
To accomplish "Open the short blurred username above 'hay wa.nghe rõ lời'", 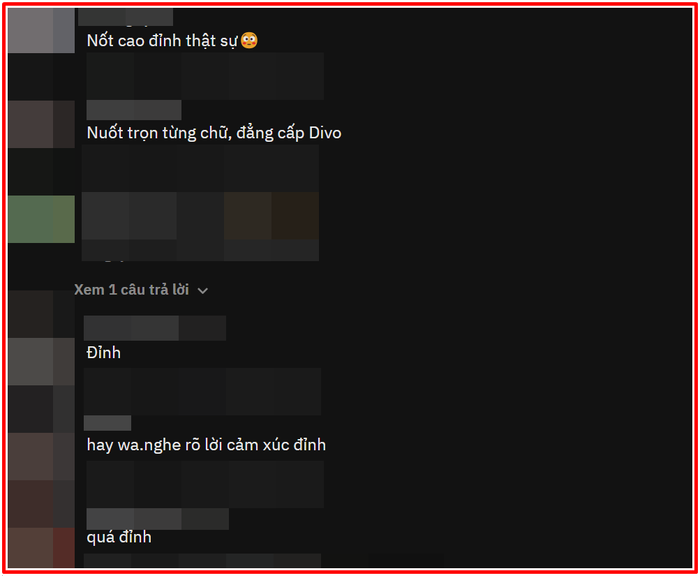I will pos(108,423).
